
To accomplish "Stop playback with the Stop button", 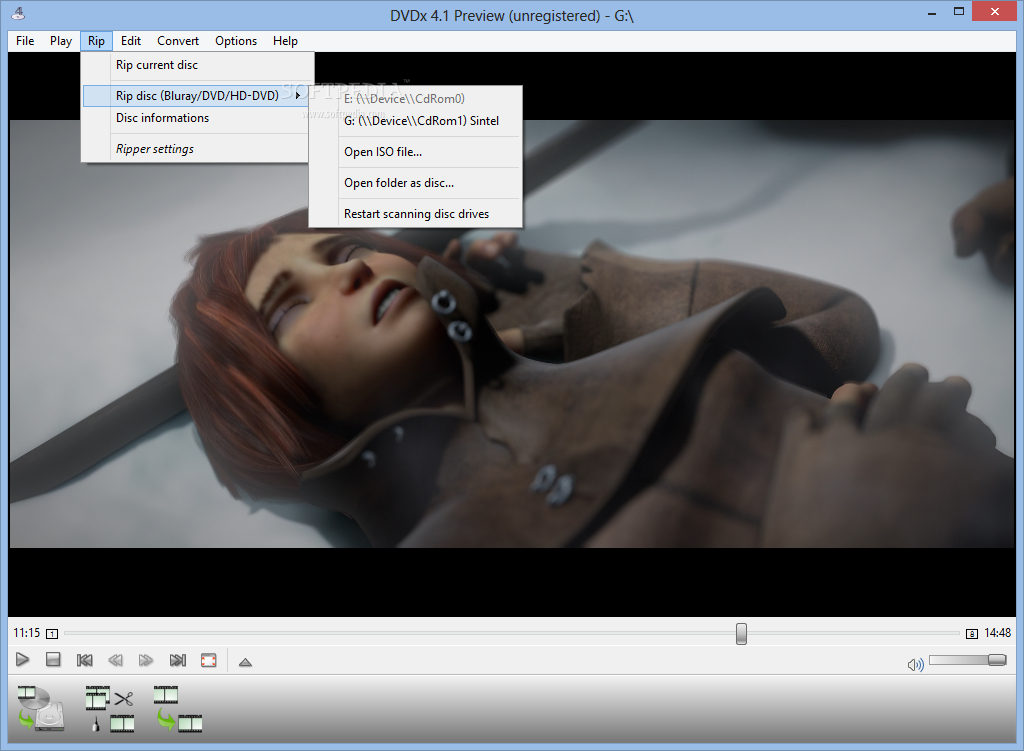I will [54, 660].
